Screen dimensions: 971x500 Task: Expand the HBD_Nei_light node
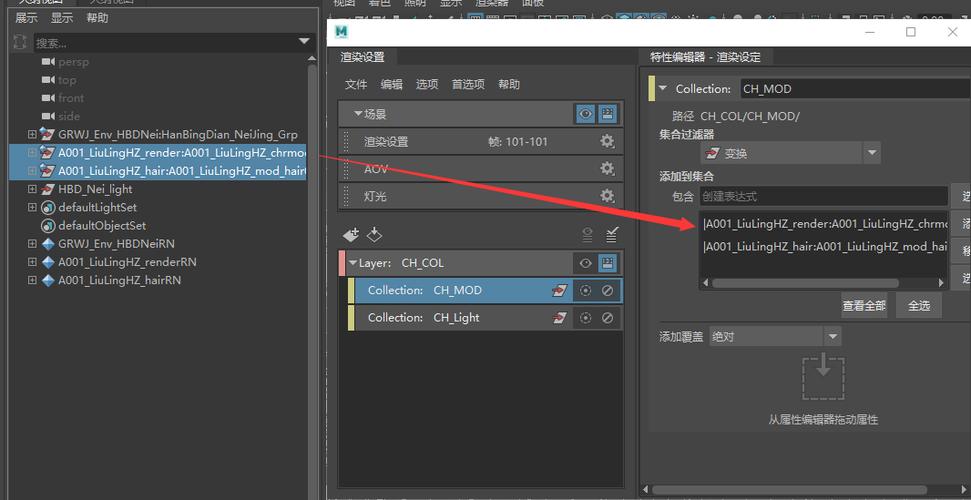coord(32,189)
